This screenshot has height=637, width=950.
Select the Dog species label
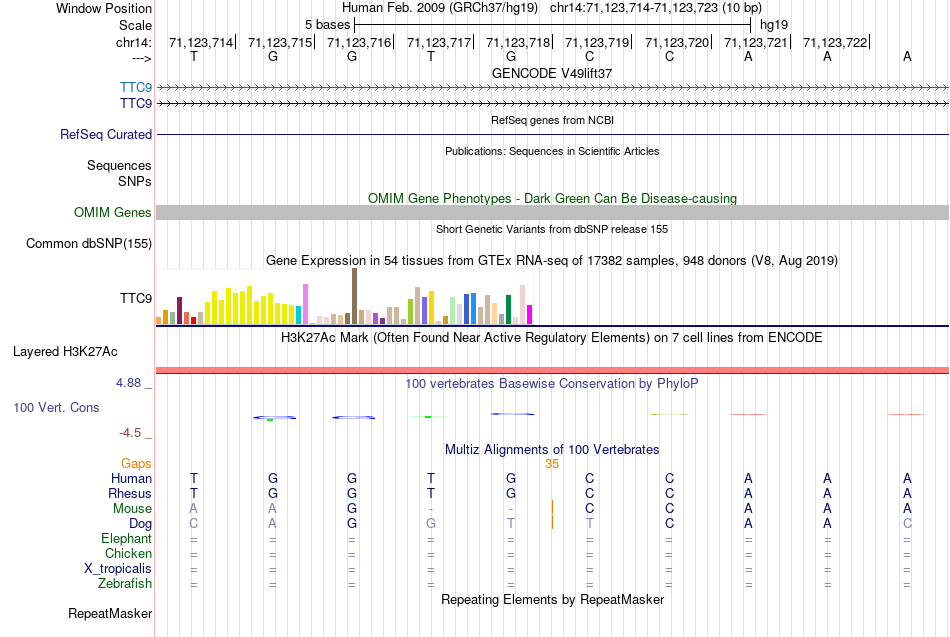tap(140, 524)
